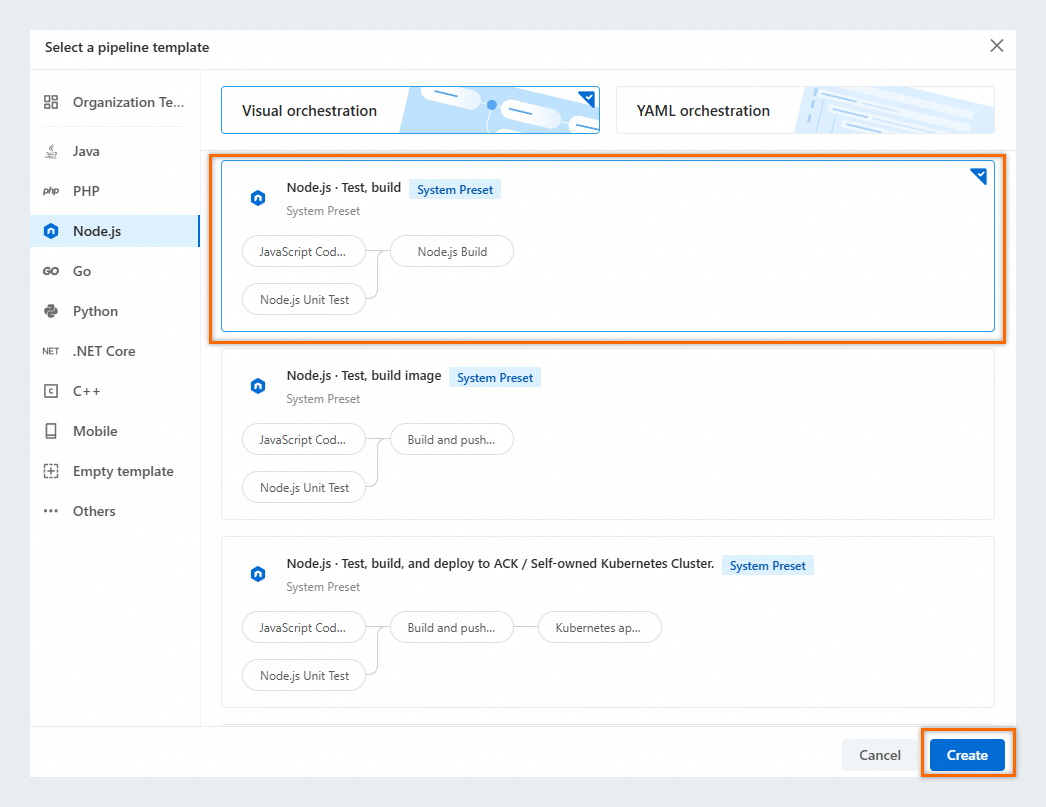The image size is (1046, 807).
Task: Cancel the template selection dialog
Action: click(x=880, y=755)
